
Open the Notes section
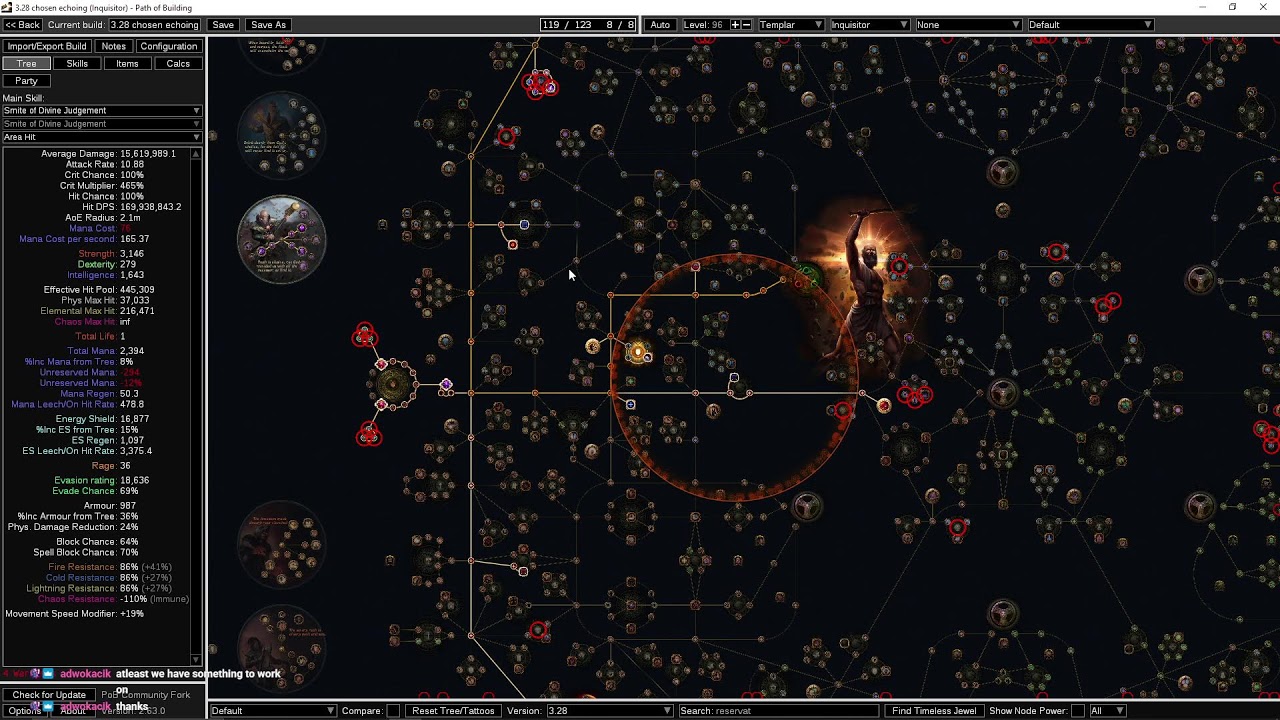tap(113, 46)
